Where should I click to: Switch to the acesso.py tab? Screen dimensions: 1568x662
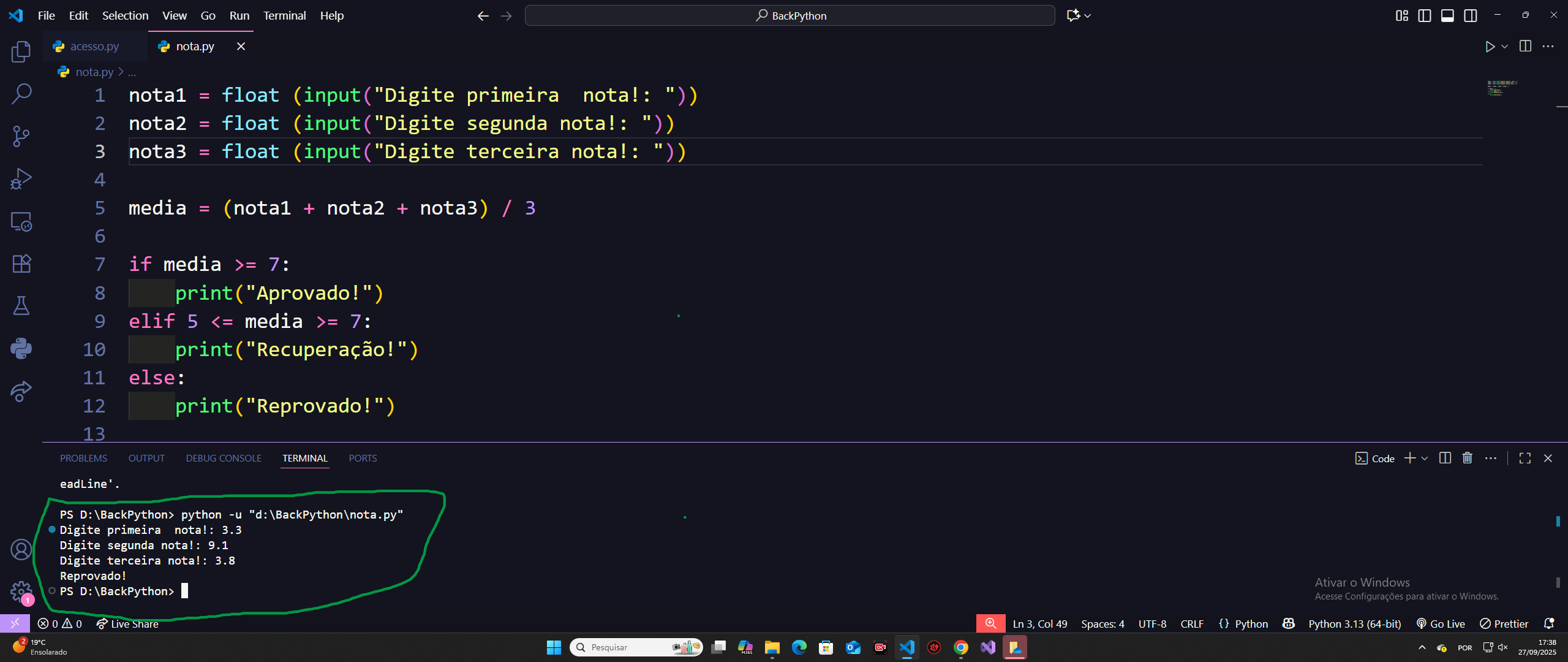[x=94, y=47]
